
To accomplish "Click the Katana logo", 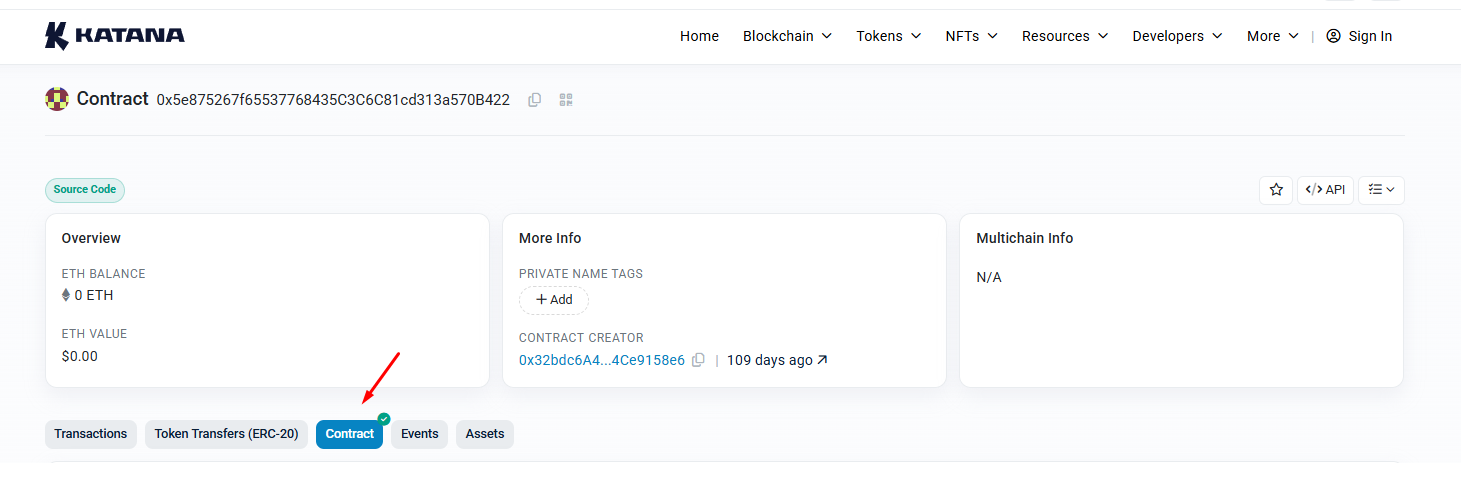I will (x=115, y=36).
